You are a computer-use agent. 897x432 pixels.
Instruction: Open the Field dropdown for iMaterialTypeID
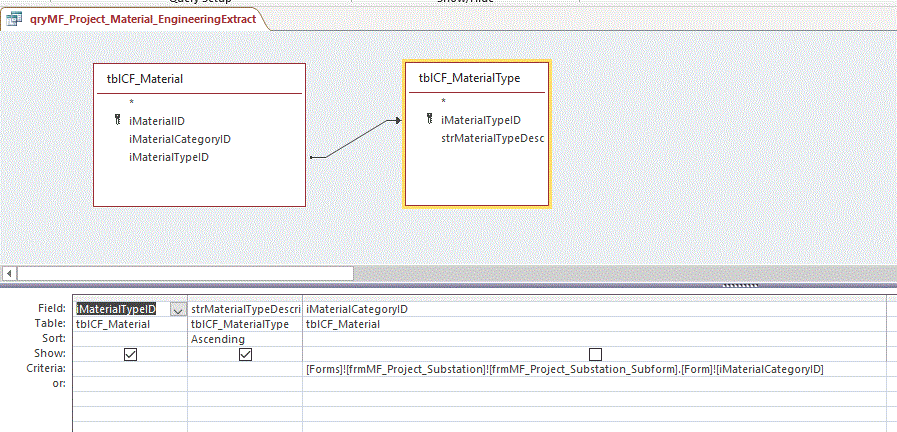tap(177, 309)
